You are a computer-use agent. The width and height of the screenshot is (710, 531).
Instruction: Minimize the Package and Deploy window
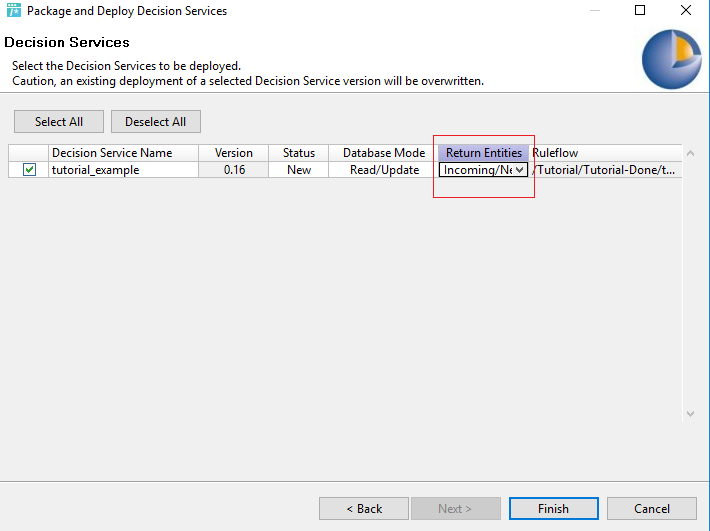[x=595, y=10]
